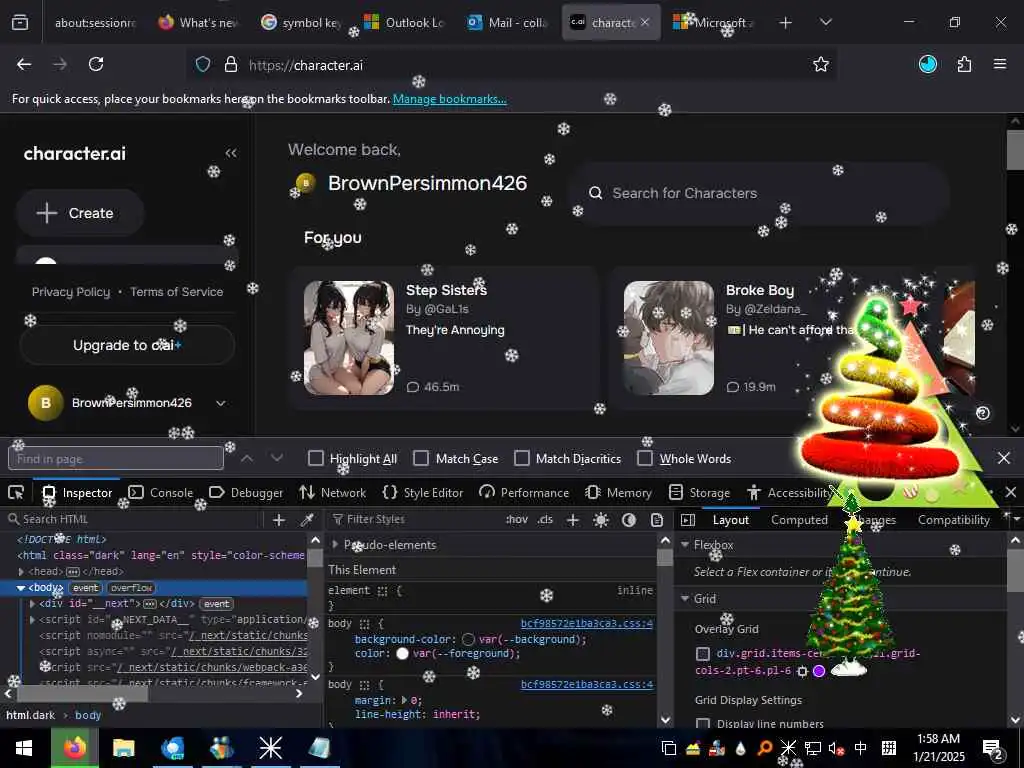Open the Manage bookmarks link
This screenshot has width=1024, height=768.
click(x=449, y=99)
